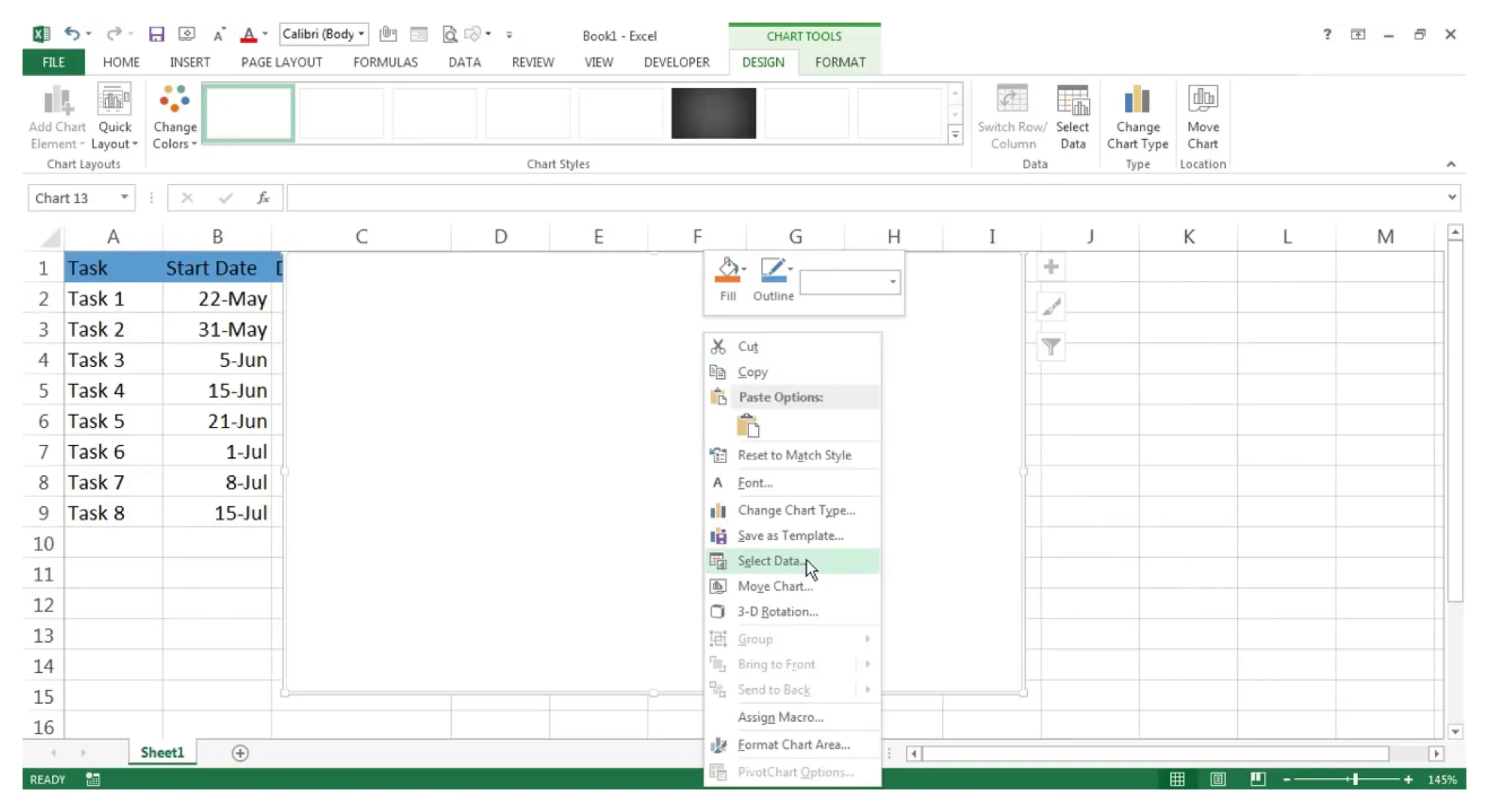
Task: Click Change Chart Type in context menu
Action: [797, 509]
